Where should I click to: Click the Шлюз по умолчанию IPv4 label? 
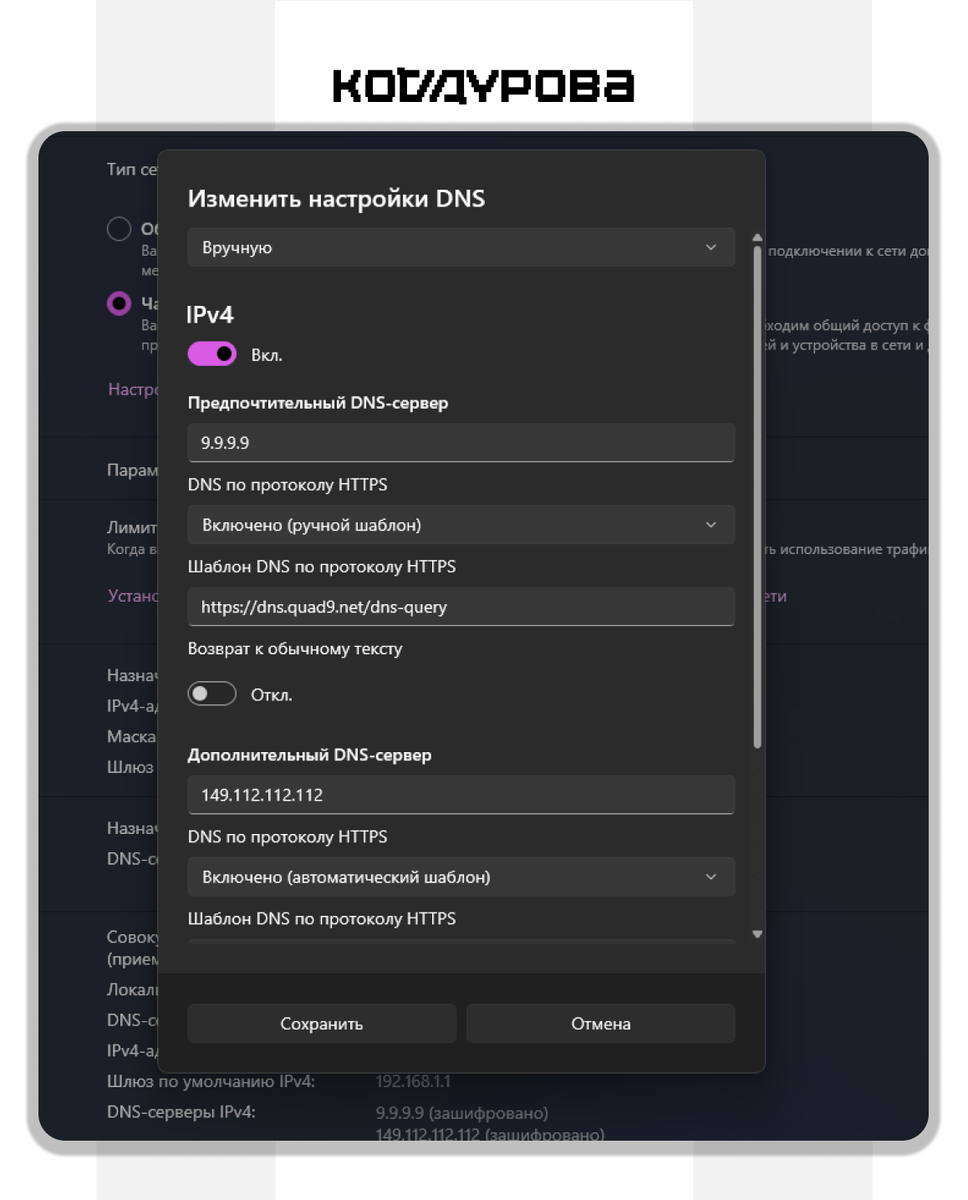click(x=211, y=1081)
